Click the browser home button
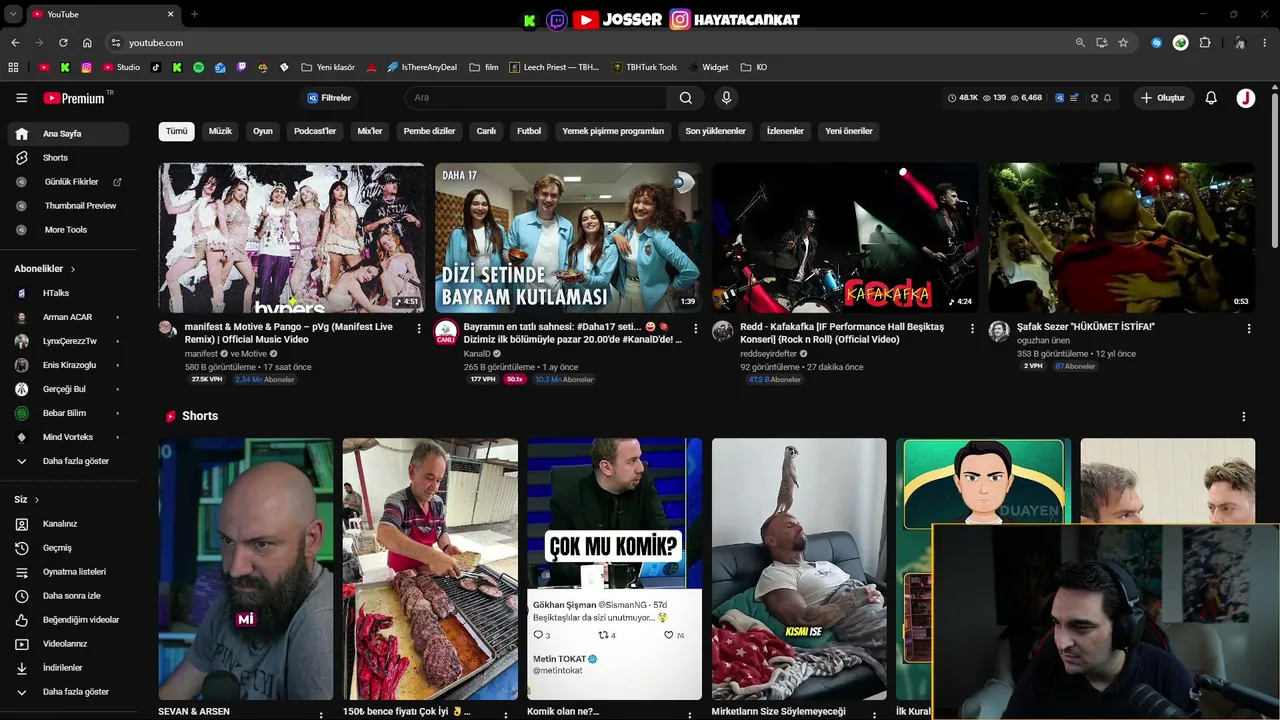Image resolution: width=1280 pixels, height=720 pixels. [x=87, y=43]
